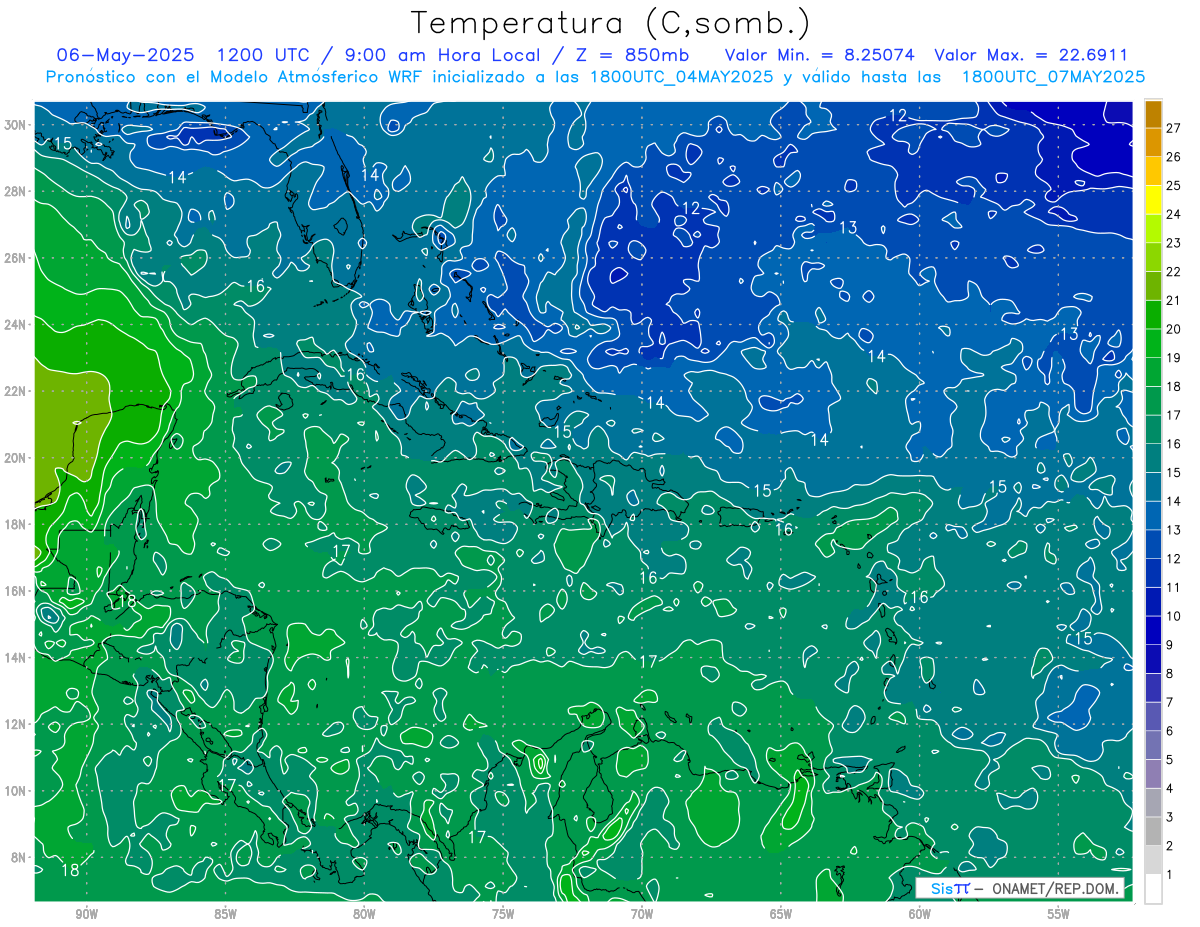The height and width of the screenshot is (927, 1200).
Task: Click color scale tick label 26
Action: tap(1174, 157)
